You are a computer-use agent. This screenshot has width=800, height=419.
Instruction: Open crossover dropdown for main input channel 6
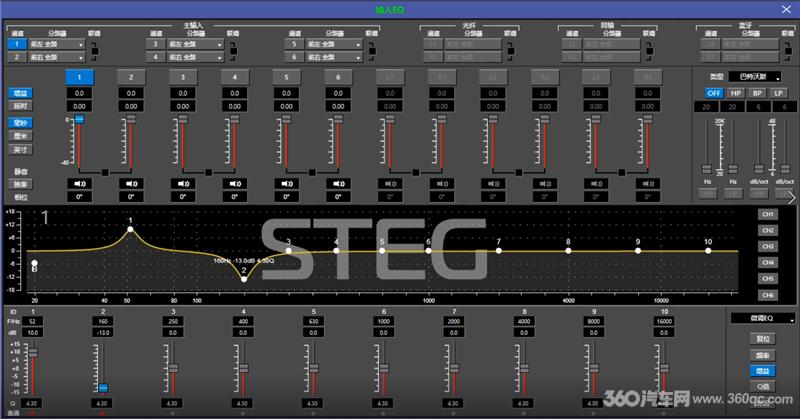(x=334, y=57)
